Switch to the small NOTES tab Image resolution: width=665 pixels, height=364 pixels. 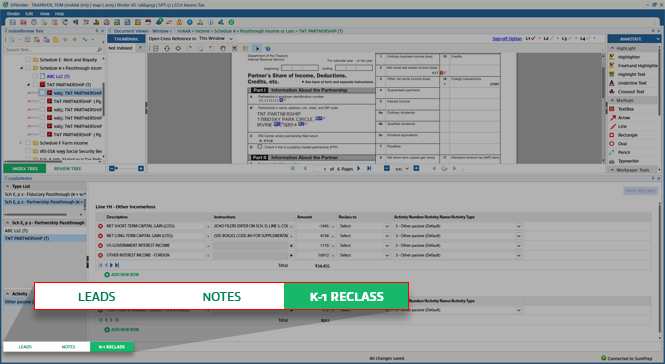68,347
